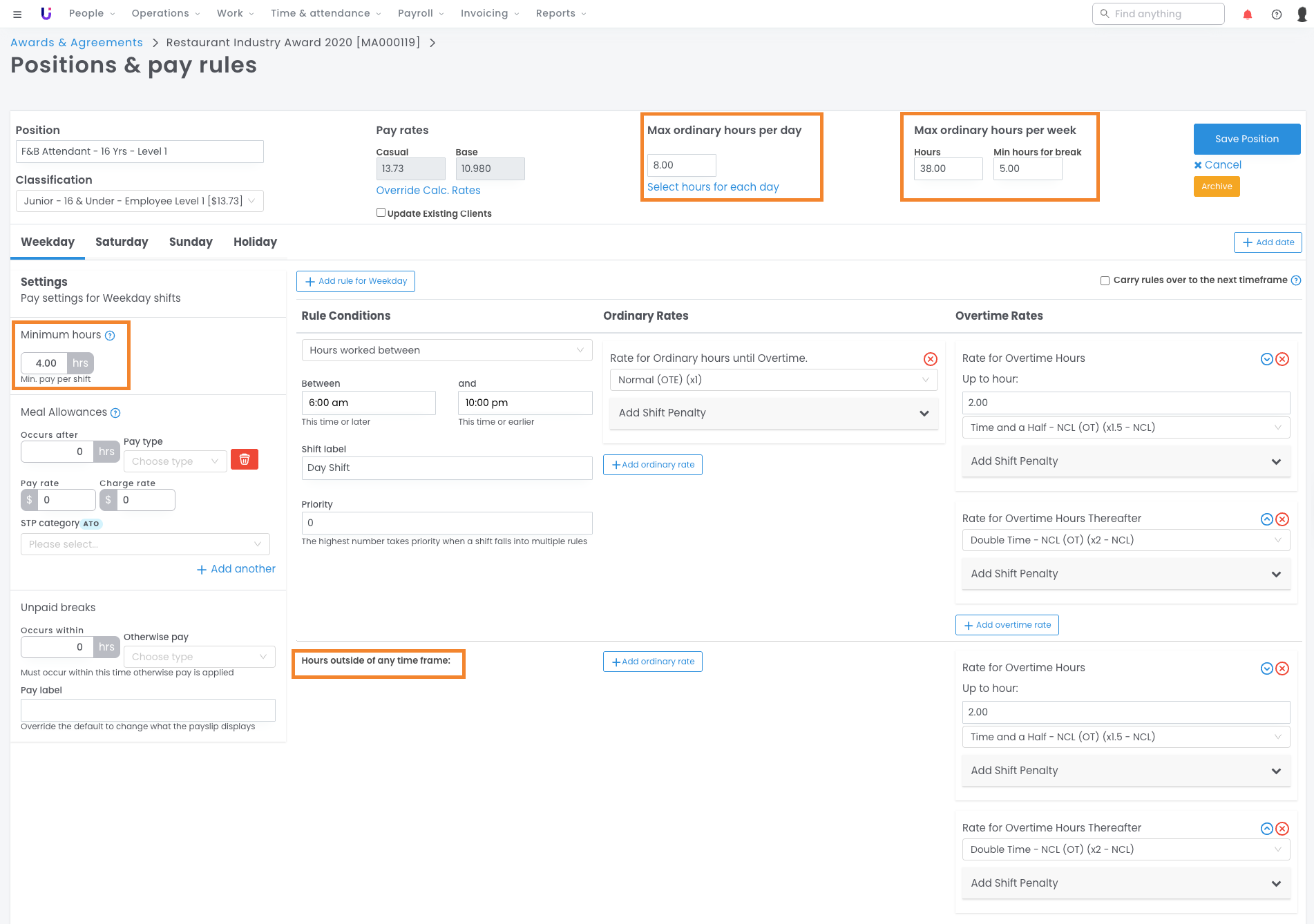Remove the Rate for Ordinary hours rule
Screen dimensions: 1314x924
pyautogui.click(x=930, y=358)
